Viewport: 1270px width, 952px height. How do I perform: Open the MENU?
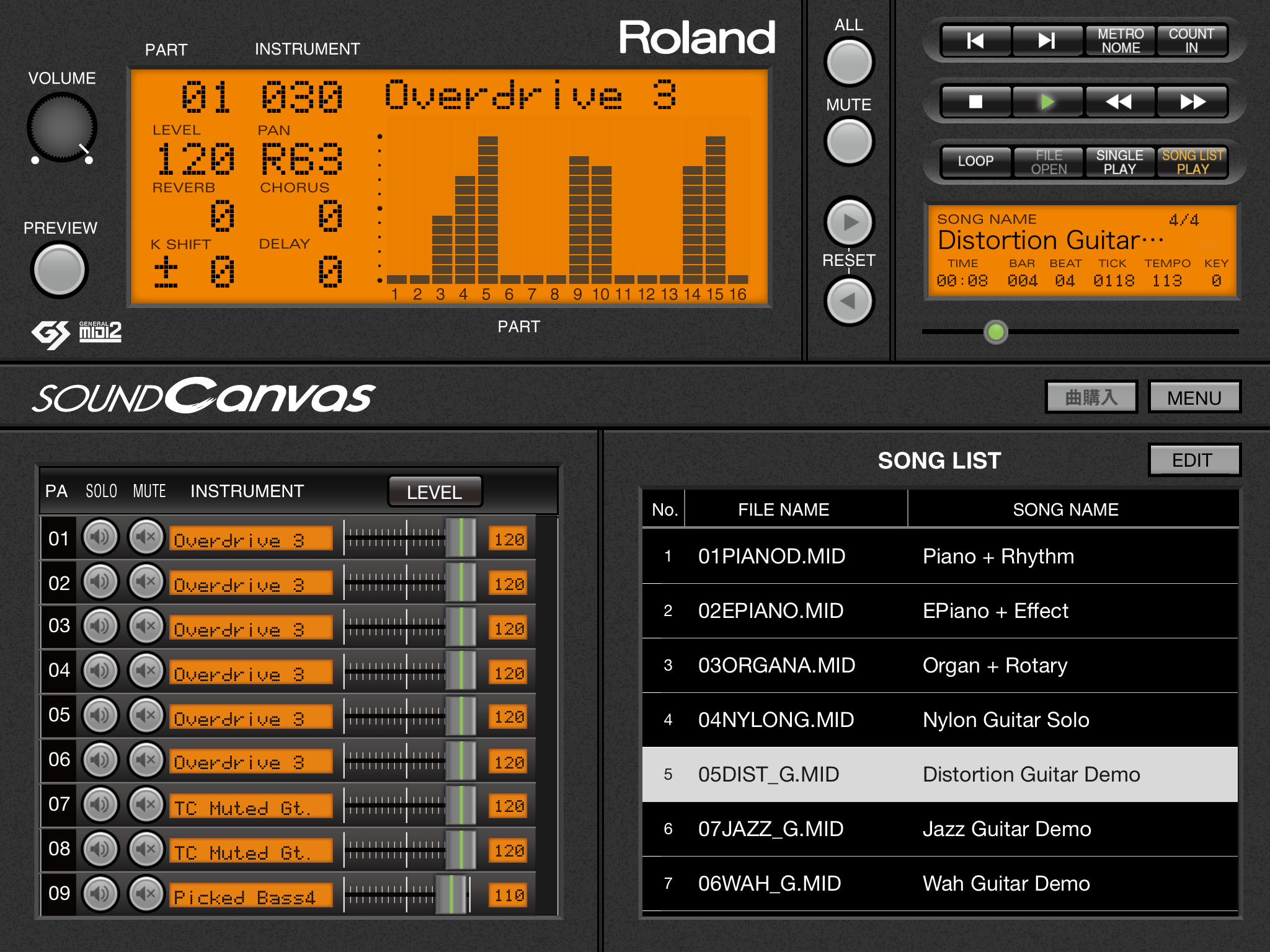coord(1194,397)
